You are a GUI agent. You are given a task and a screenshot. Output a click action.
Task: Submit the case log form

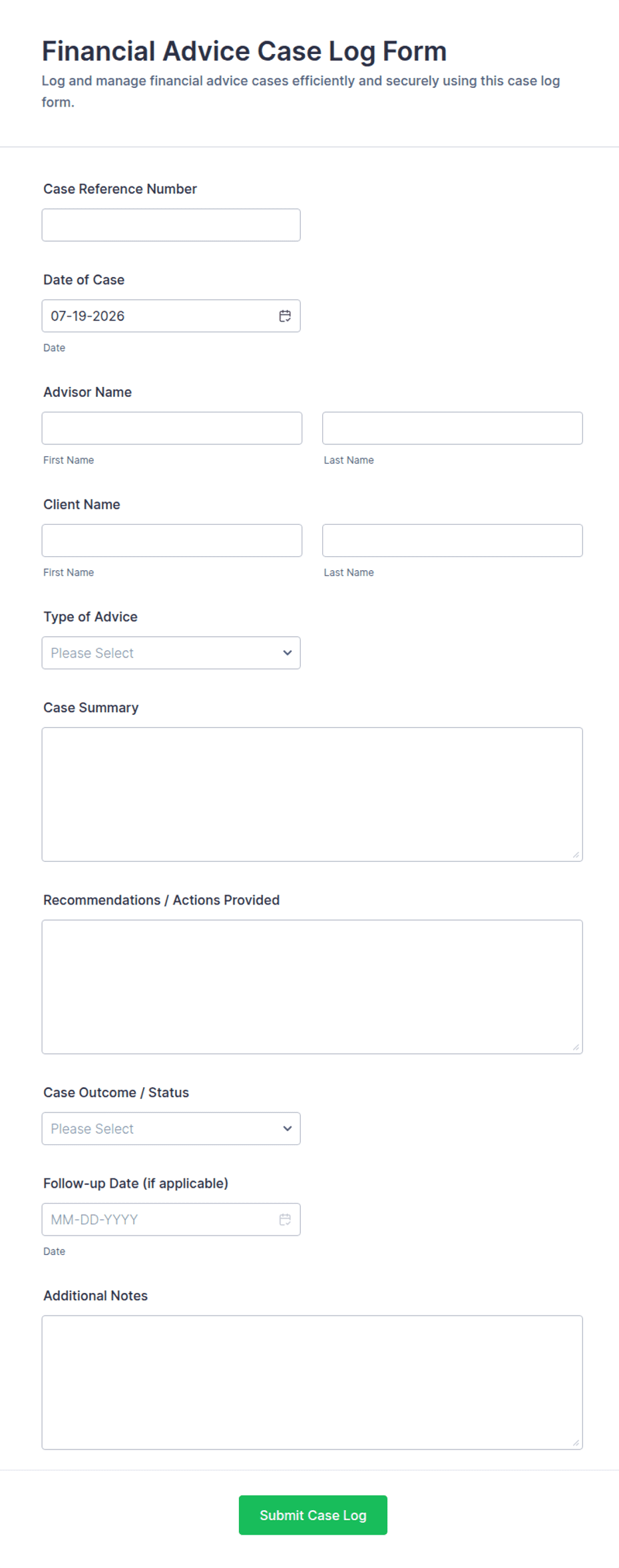pyautogui.click(x=313, y=1515)
